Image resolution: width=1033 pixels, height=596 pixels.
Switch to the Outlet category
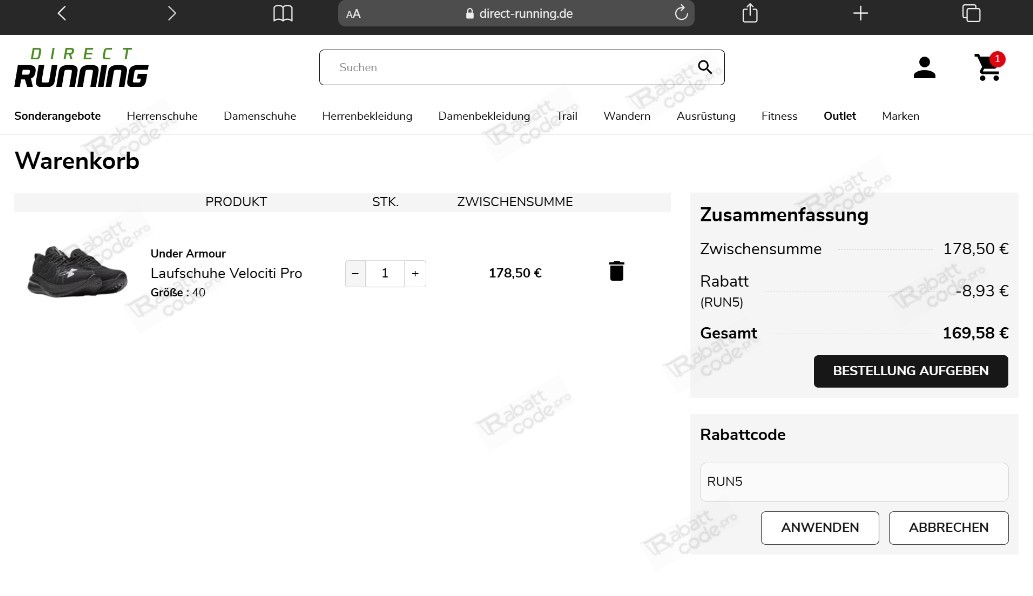pos(839,116)
